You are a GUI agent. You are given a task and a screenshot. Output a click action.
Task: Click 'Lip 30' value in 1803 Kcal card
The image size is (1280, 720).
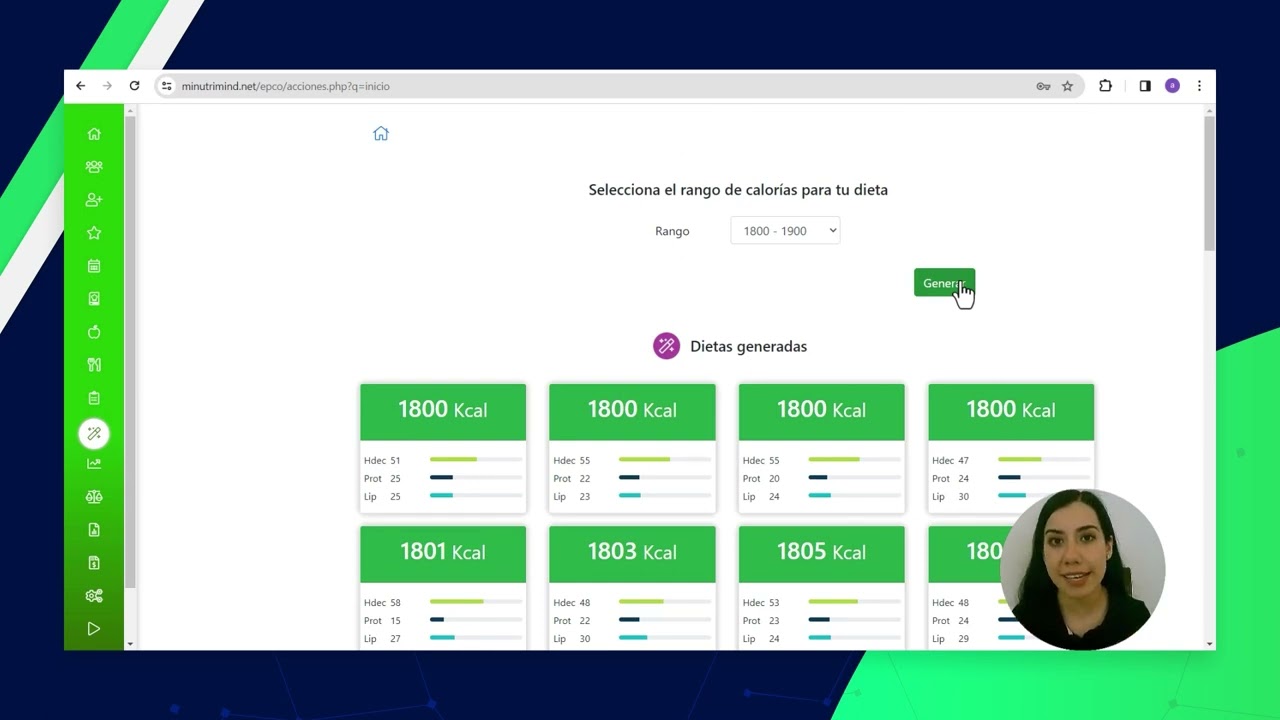[571, 639]
